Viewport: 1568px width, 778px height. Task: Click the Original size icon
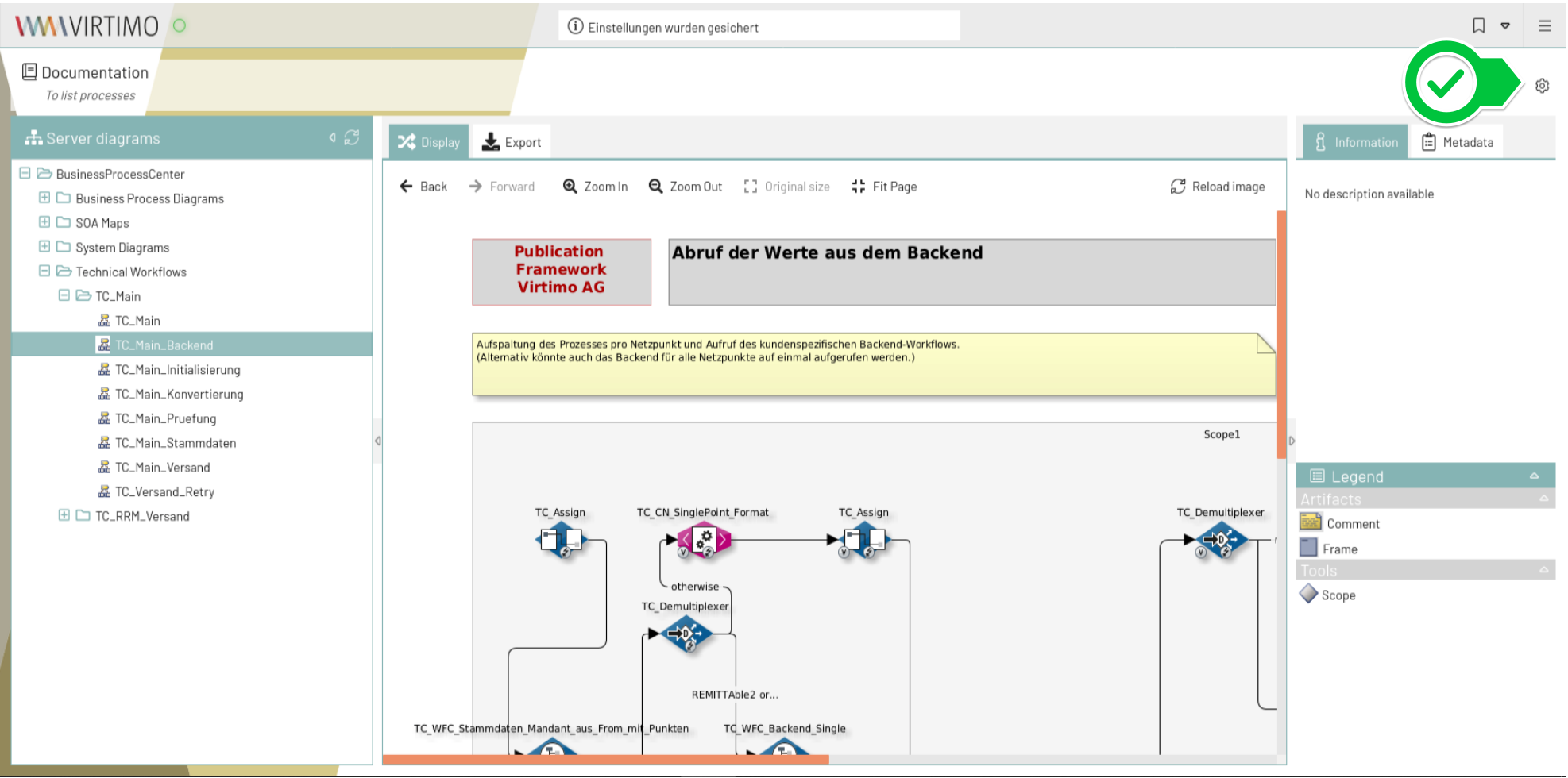pyautogui.click(x=751, y=186)
